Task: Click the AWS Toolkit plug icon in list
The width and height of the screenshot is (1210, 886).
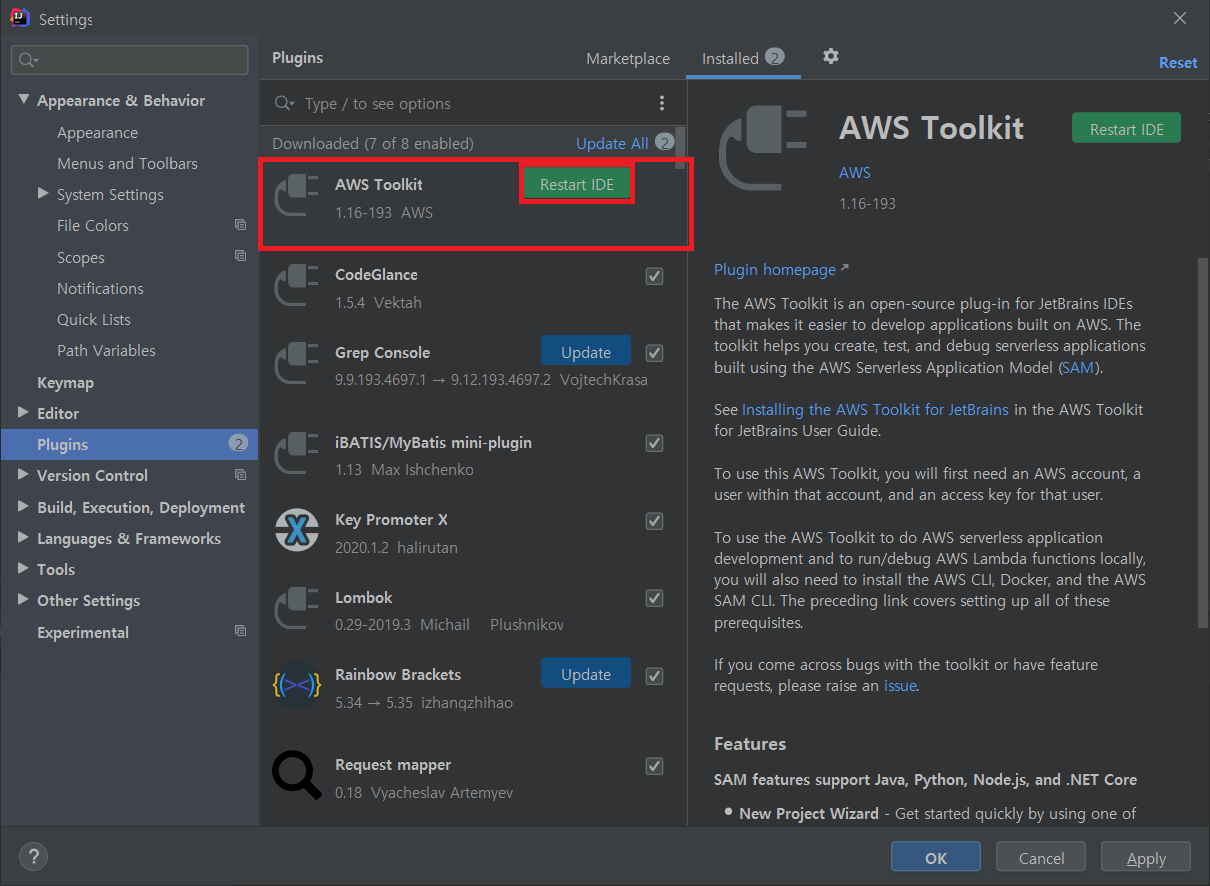Action: pos(296,197)
